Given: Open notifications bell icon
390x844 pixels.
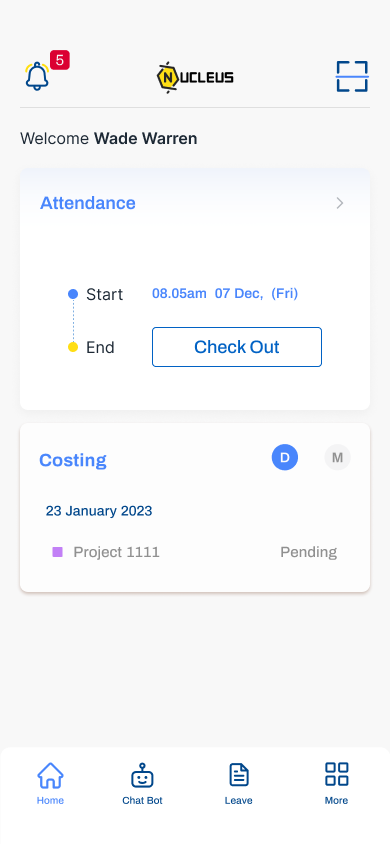Looking at the screenshot, I should (x=37, y=76).
